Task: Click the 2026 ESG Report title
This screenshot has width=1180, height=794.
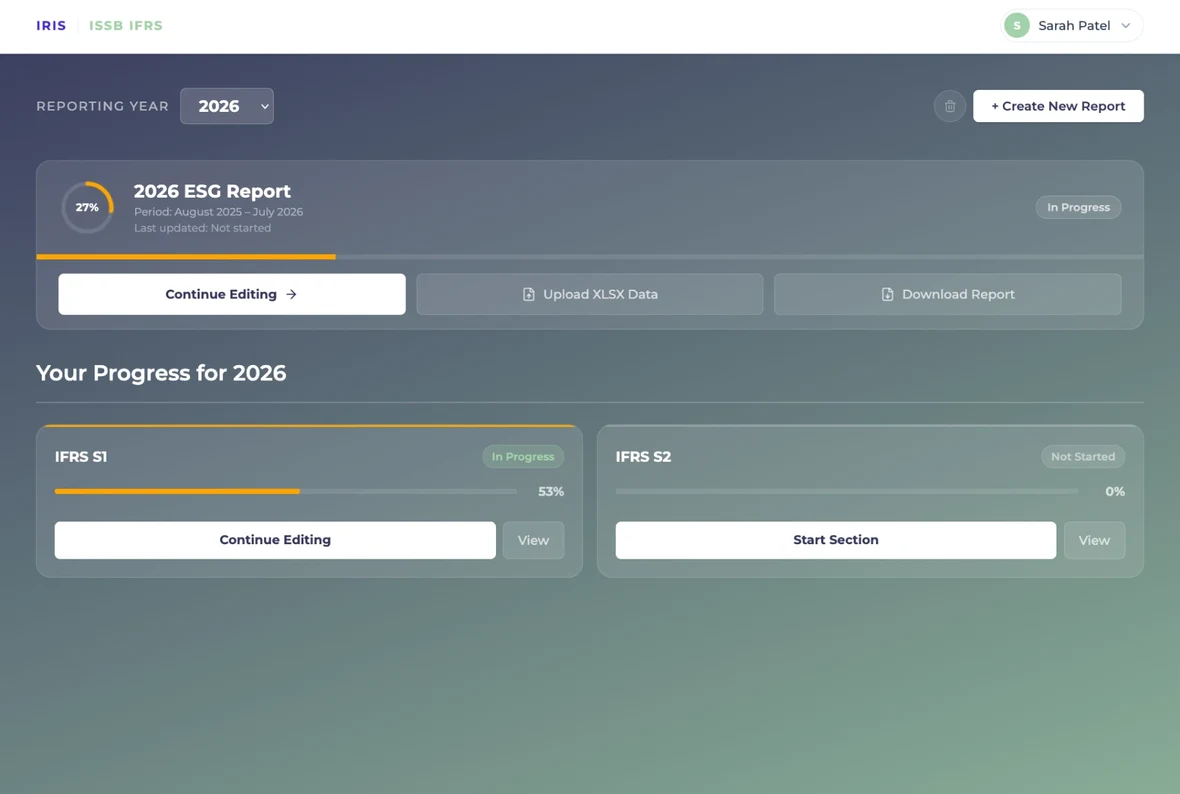Action: pyautogui.click(x=212, y=191)
